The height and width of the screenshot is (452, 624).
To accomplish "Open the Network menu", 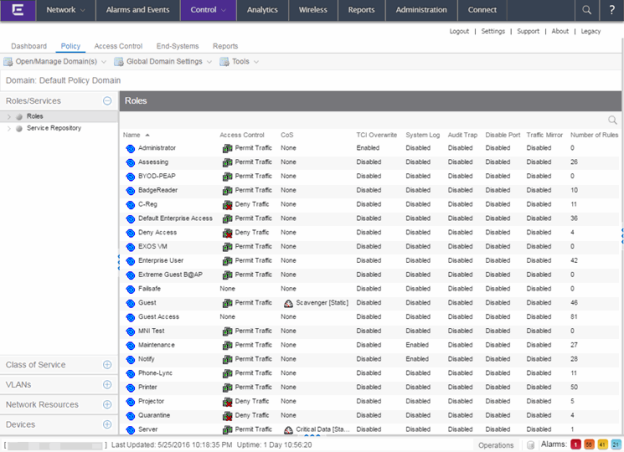I will pos(66,10).
